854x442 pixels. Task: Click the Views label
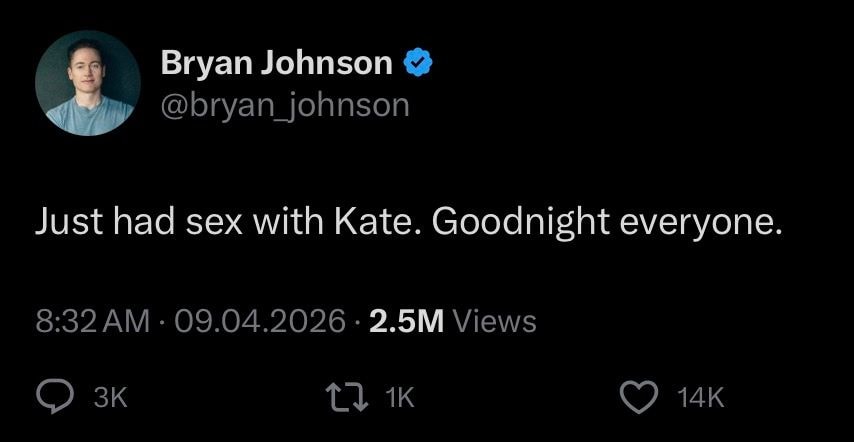pos(495,321)
